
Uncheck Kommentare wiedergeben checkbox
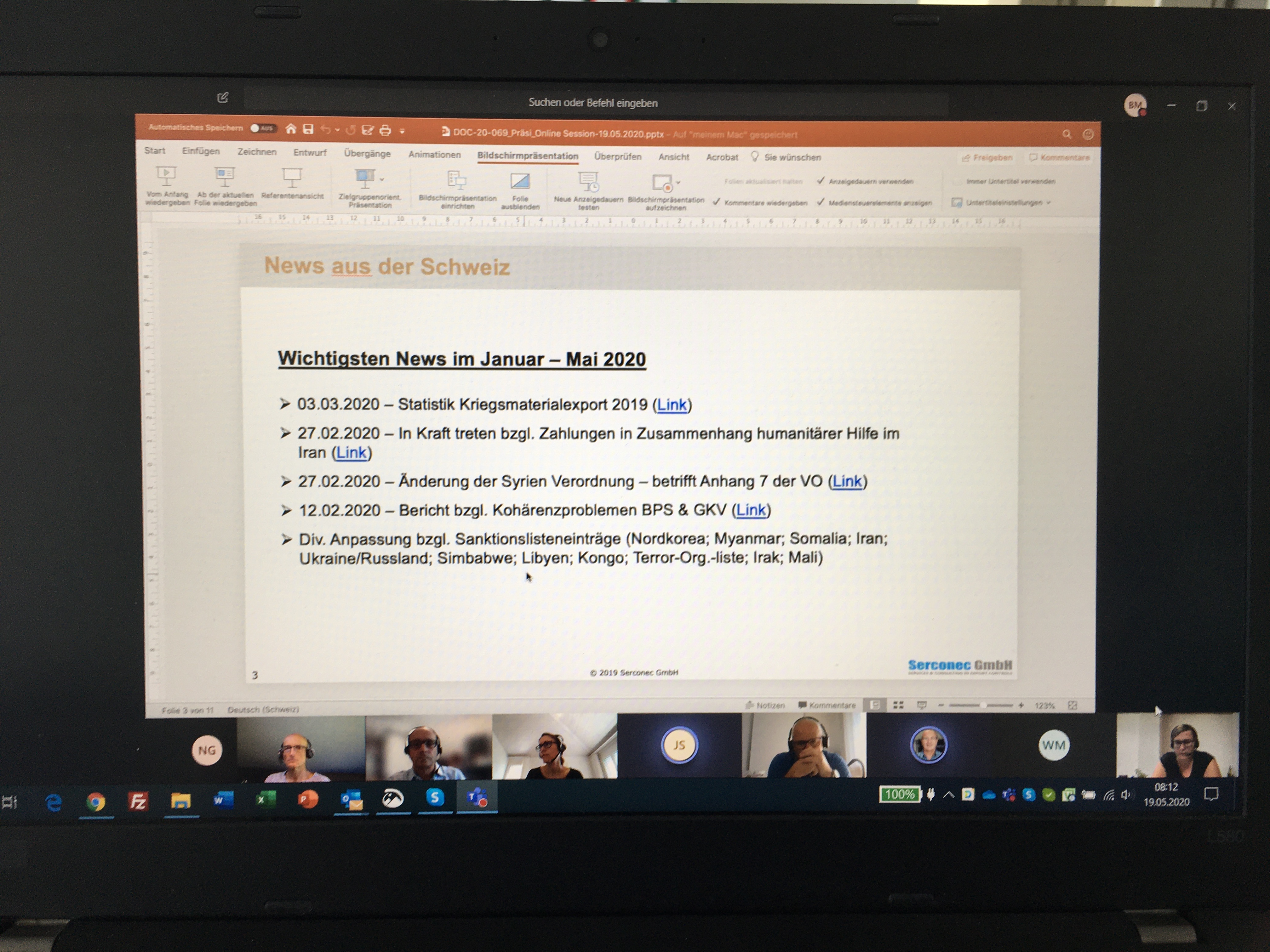click(716, 202)
